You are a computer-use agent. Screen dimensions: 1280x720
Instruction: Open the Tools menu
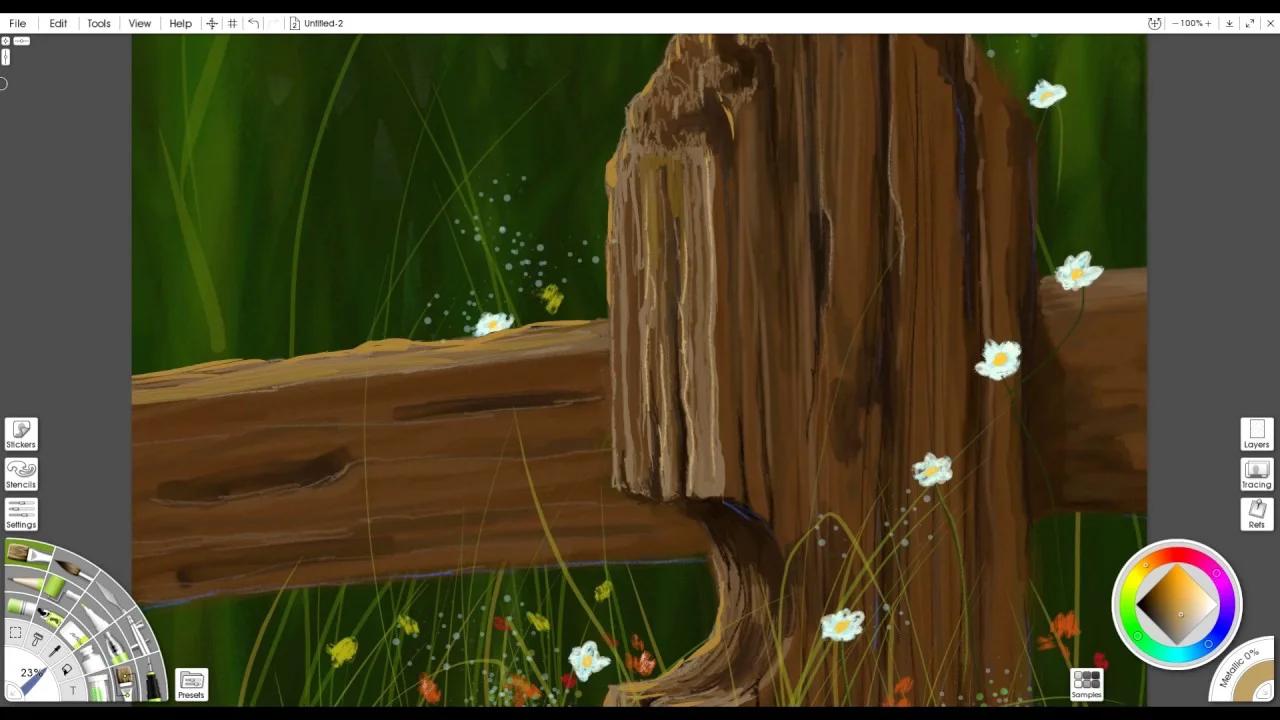(x=98, y=23)
